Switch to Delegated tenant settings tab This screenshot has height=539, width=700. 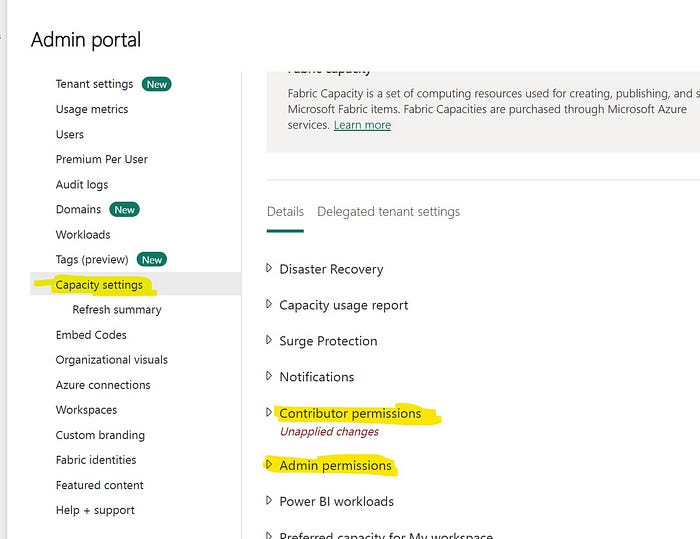(388, 212)
